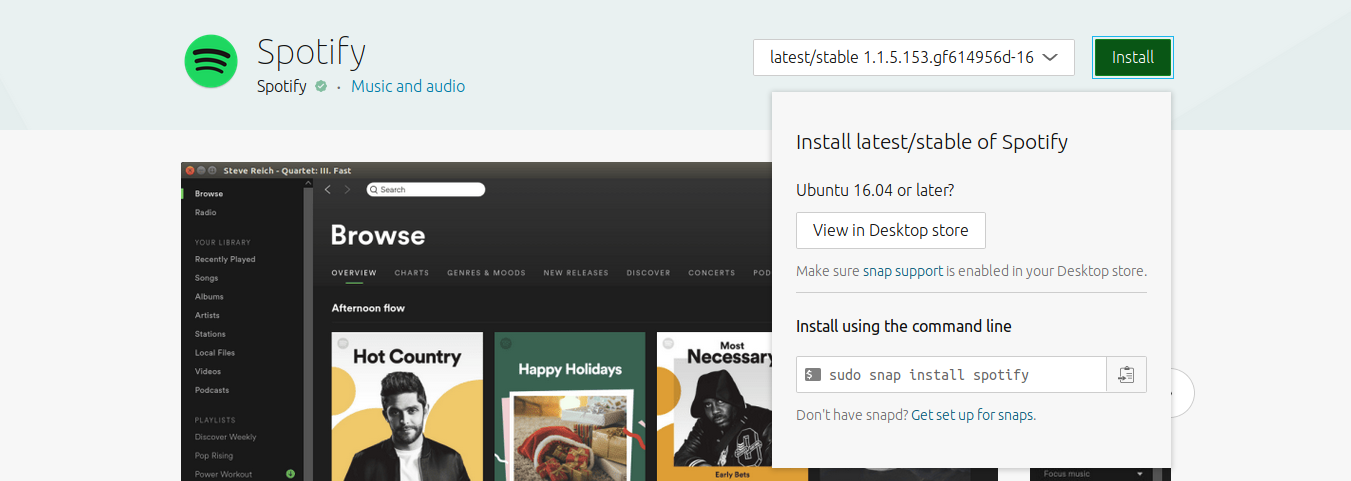Click the Afternoon flow section heading

tap(368, 308)
